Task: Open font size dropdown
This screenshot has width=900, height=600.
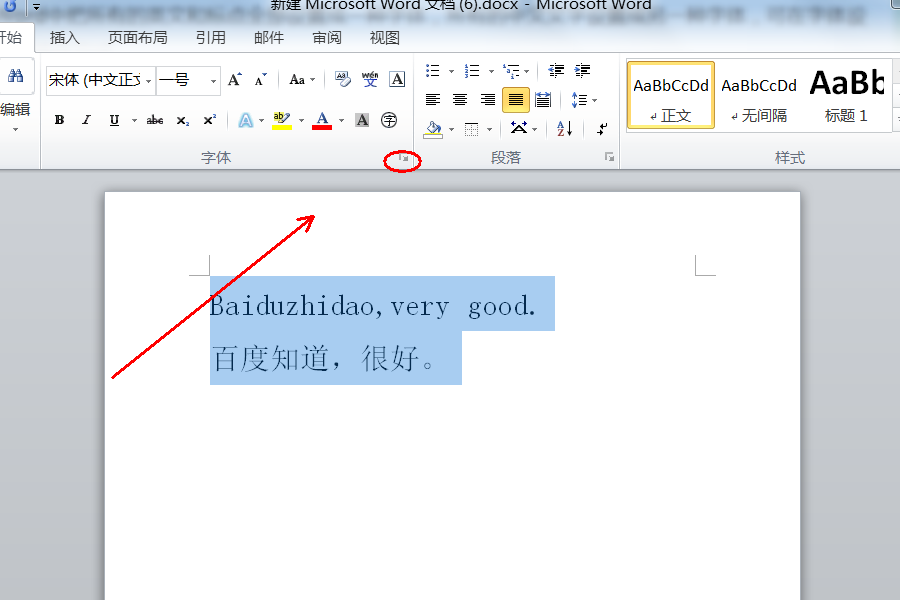Action: pos(214,80)
